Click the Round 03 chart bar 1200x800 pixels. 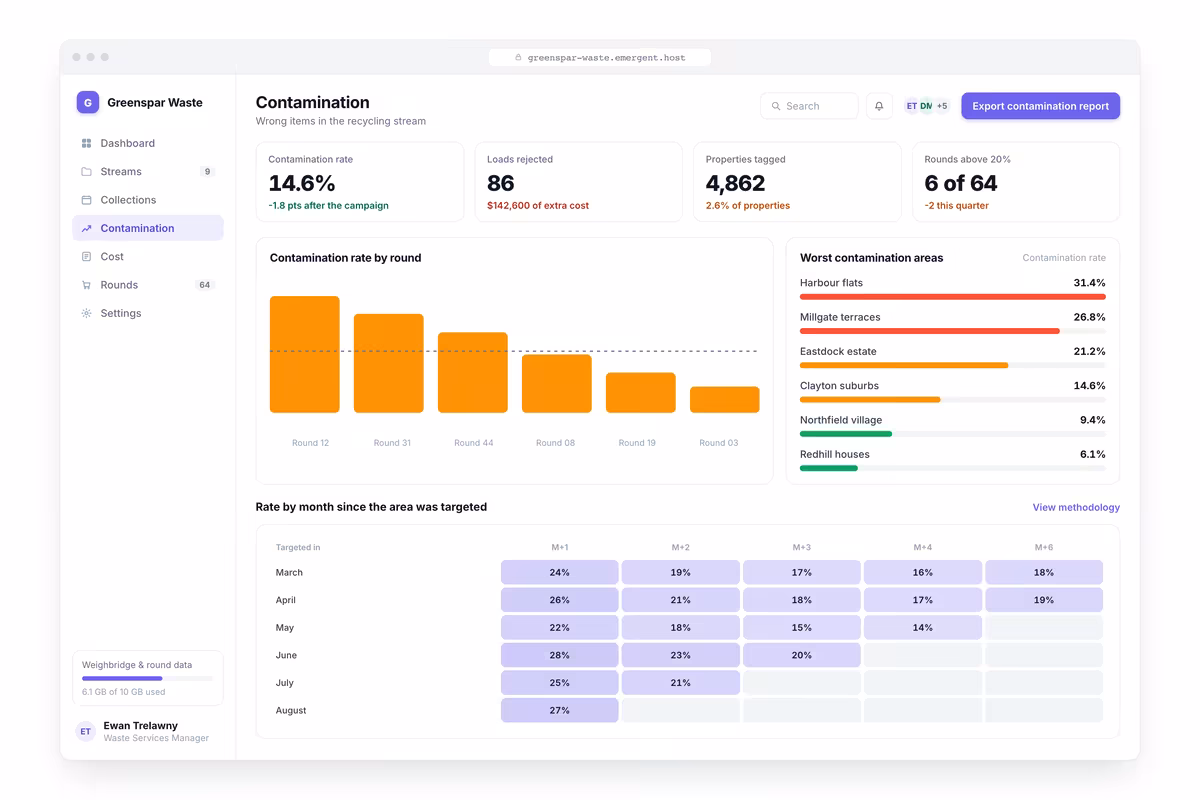tap(725, 400)
